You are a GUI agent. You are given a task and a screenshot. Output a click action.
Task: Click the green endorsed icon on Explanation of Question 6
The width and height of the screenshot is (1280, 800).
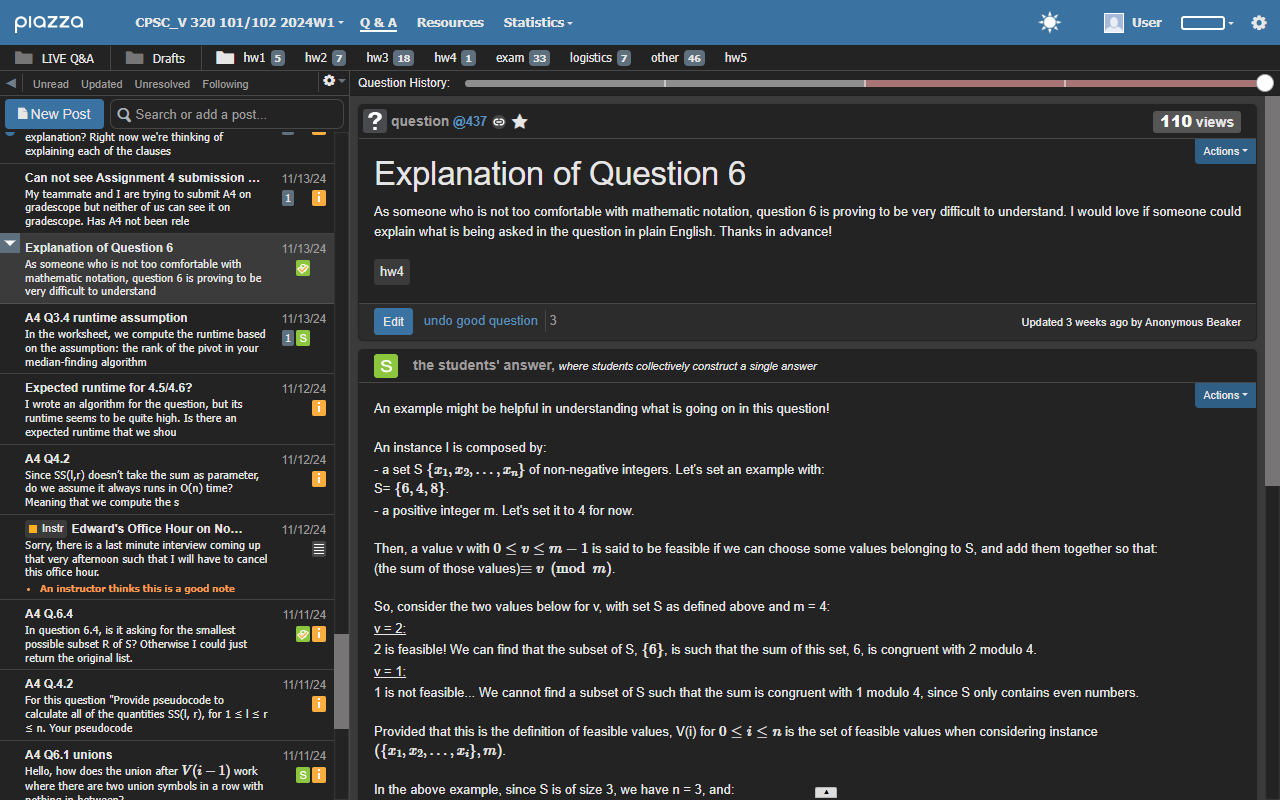[x=303, y=268]
